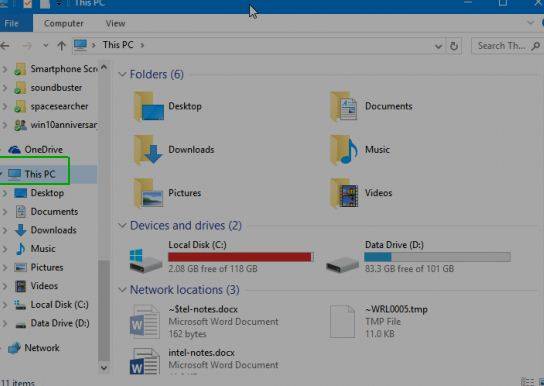Viewport: 544px width, 386px height.
Task: Open Videos in the navigation pane
Action: pyautogui.click(x=36, y=286)
